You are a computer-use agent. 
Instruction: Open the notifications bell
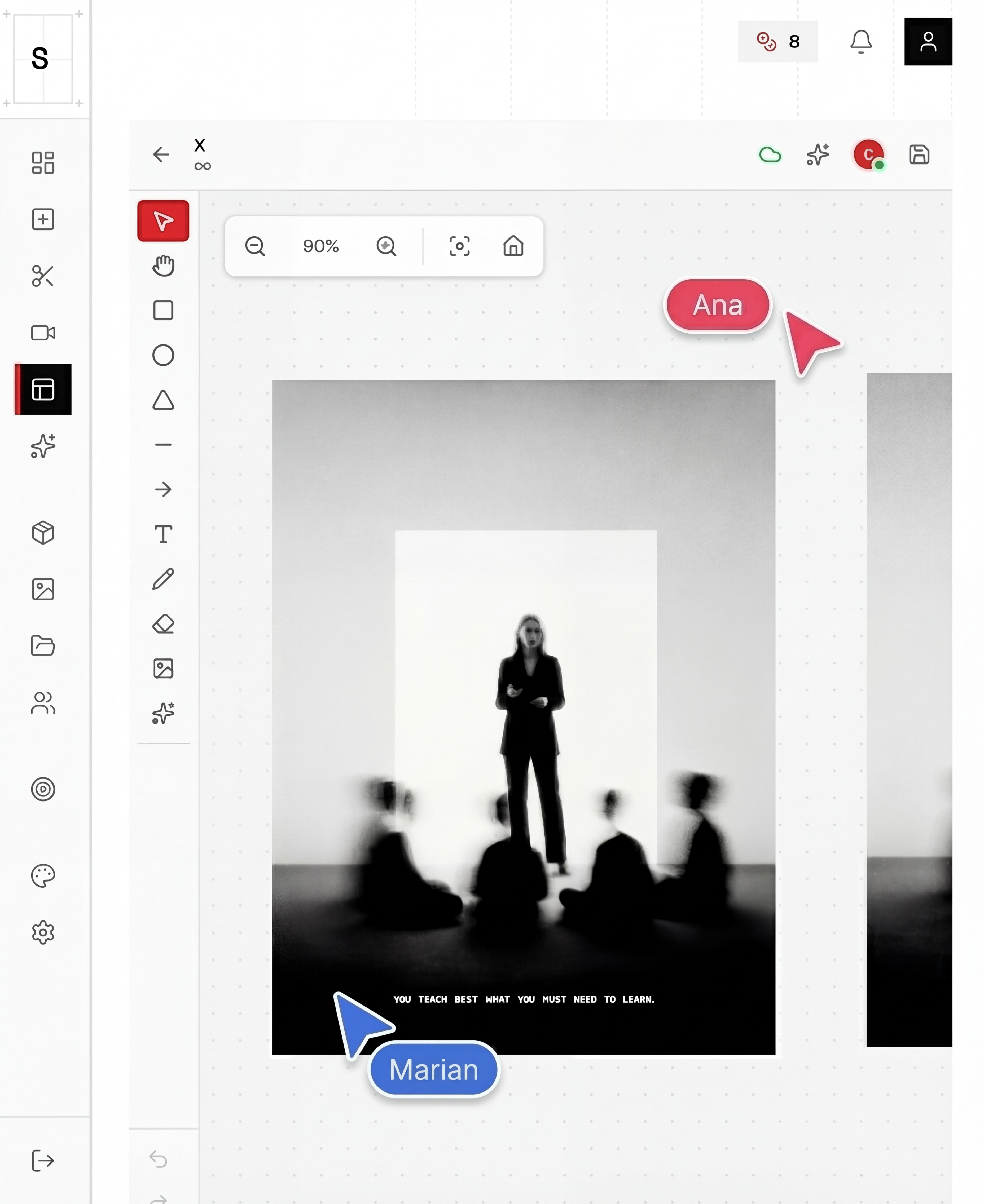click(861, 41)
